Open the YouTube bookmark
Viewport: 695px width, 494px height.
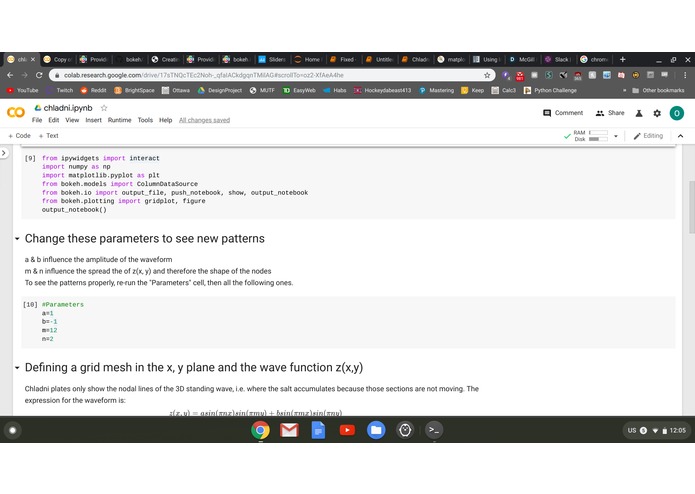[x=23, y=90]
